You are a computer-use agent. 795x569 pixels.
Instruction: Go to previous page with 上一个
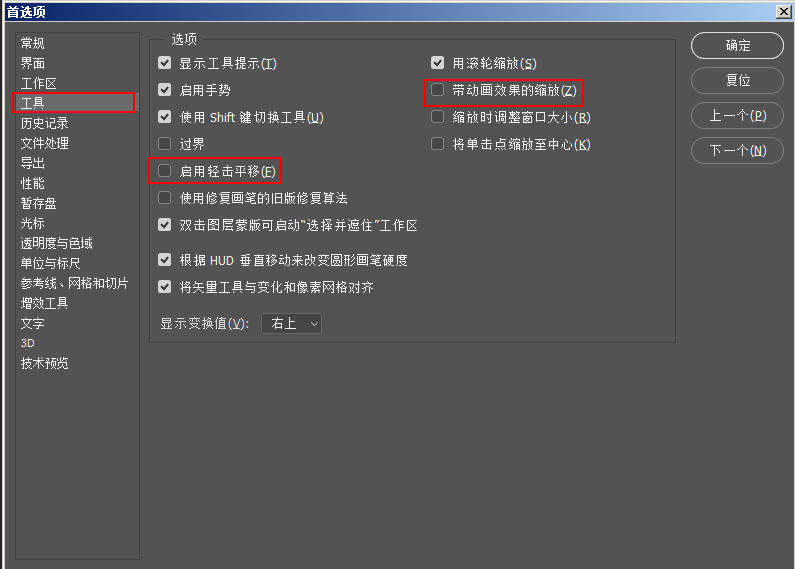tap(737, 116)
